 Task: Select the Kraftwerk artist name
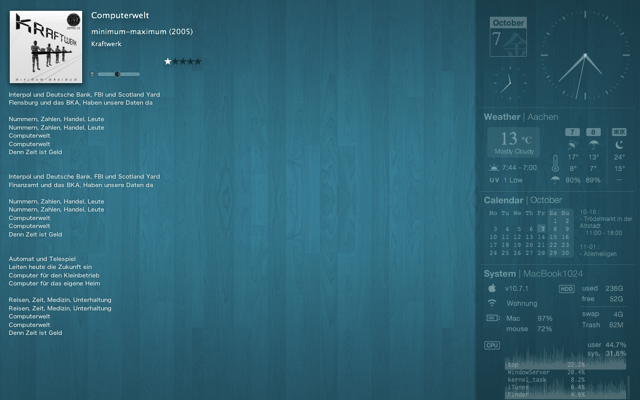[109, 44]
